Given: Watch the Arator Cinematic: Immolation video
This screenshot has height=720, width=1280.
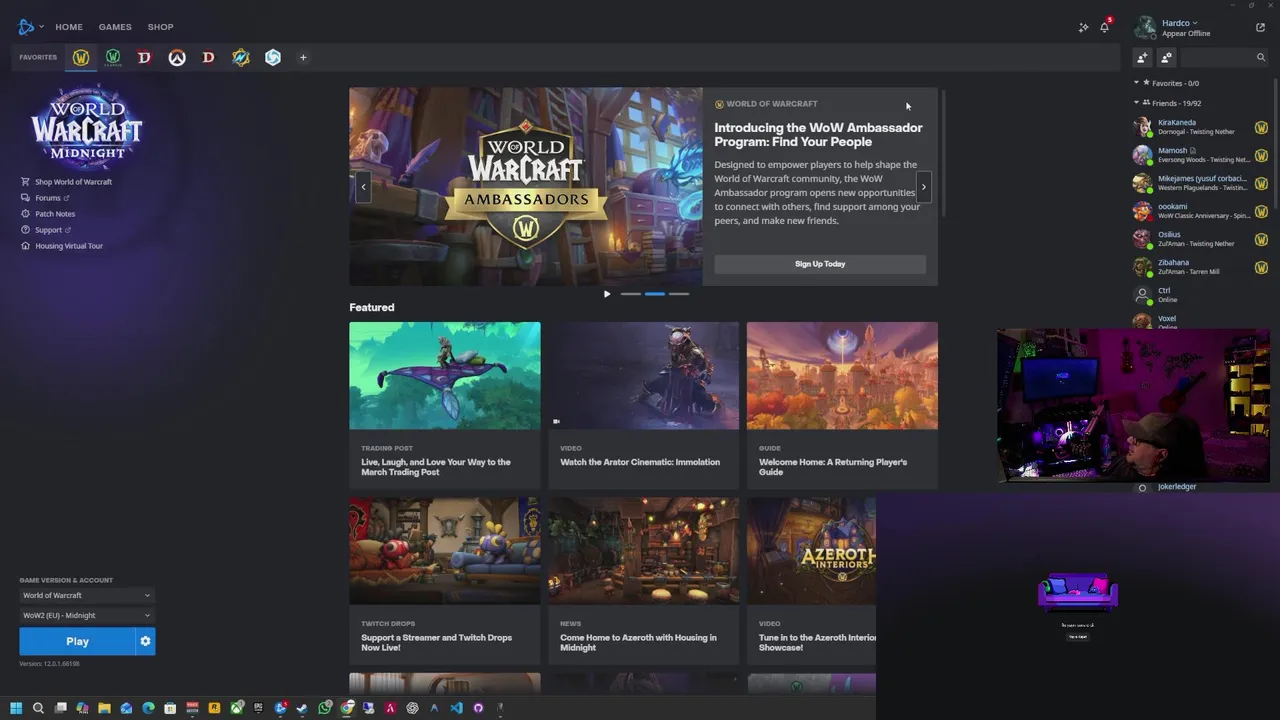Looking at the screenshot, I should tap(644, 405).
